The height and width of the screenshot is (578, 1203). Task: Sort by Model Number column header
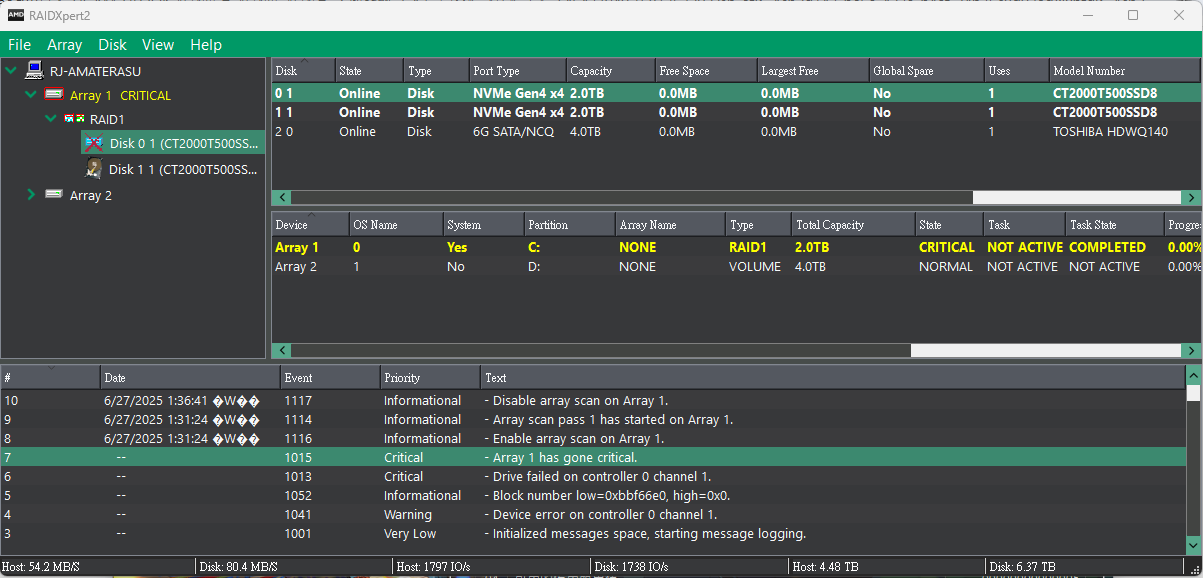pos(1125,71)
